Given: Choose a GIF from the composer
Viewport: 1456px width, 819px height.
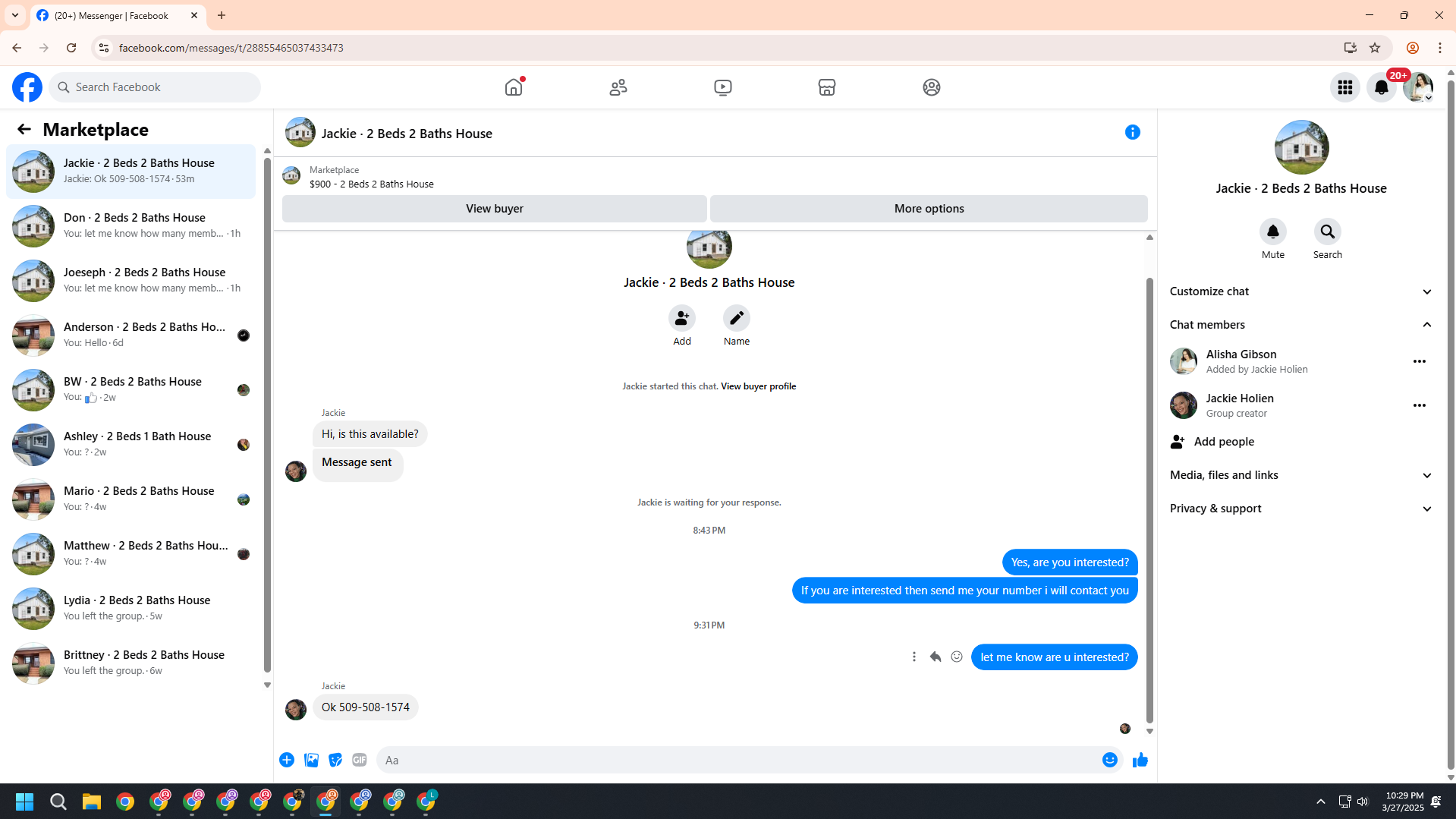Looking at the screenshot, I should click(360, 760).
